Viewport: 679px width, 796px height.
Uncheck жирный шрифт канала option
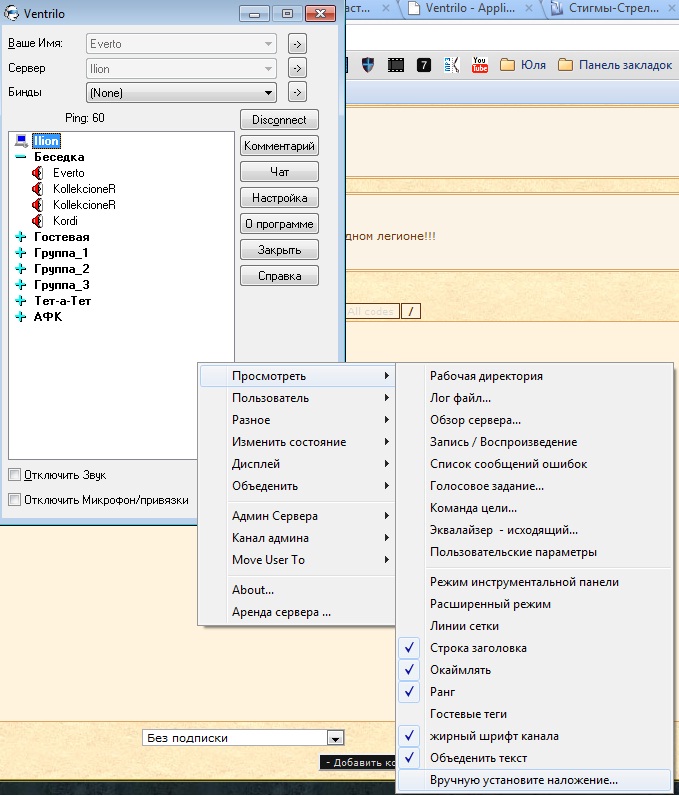[535, 736]
